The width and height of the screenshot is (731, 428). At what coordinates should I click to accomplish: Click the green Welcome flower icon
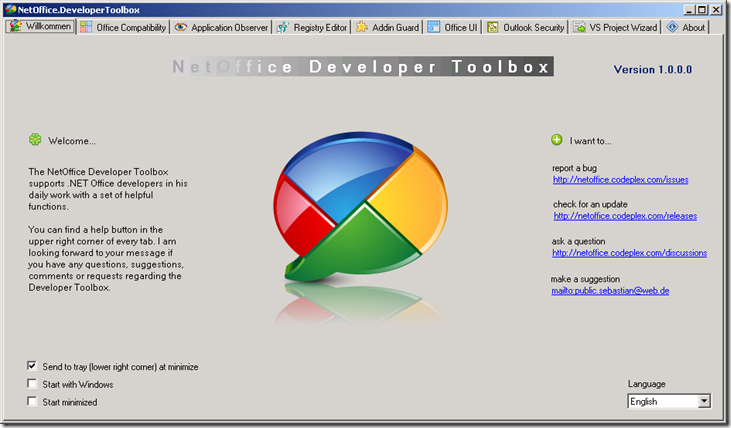(35, 139)
